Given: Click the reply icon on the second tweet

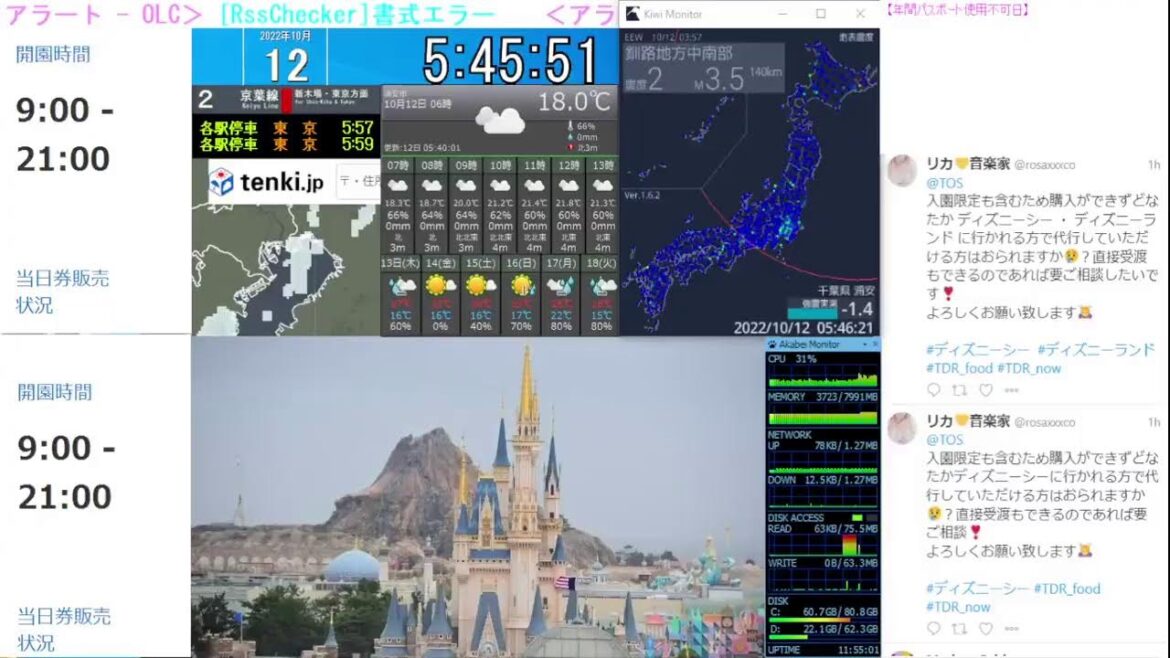Looking at the screenshot, I should (x=932, y=630).
